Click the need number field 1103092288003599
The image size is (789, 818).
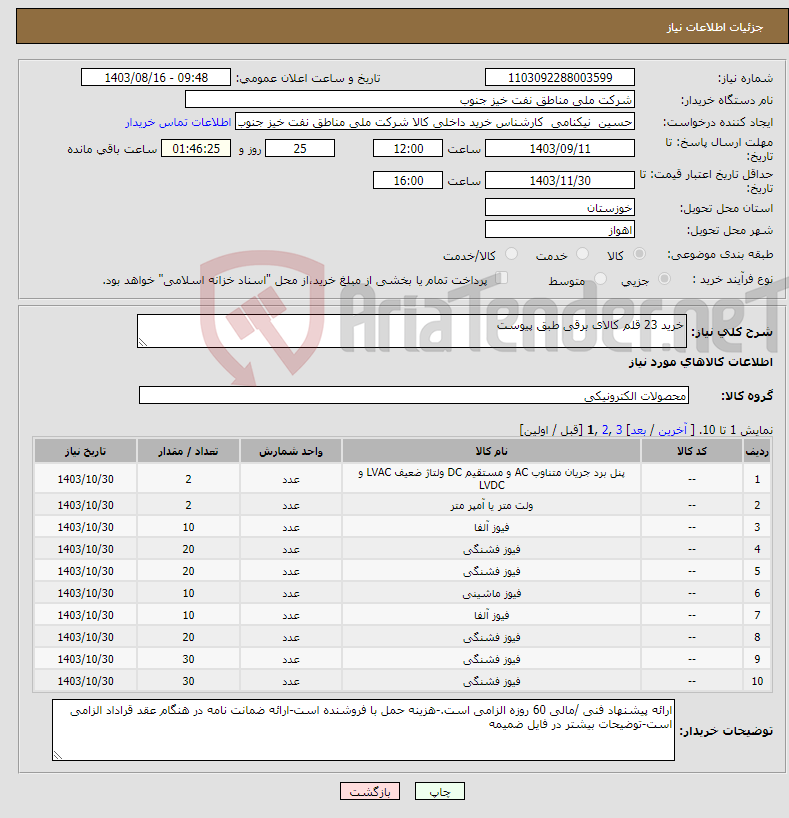[559, 77]
